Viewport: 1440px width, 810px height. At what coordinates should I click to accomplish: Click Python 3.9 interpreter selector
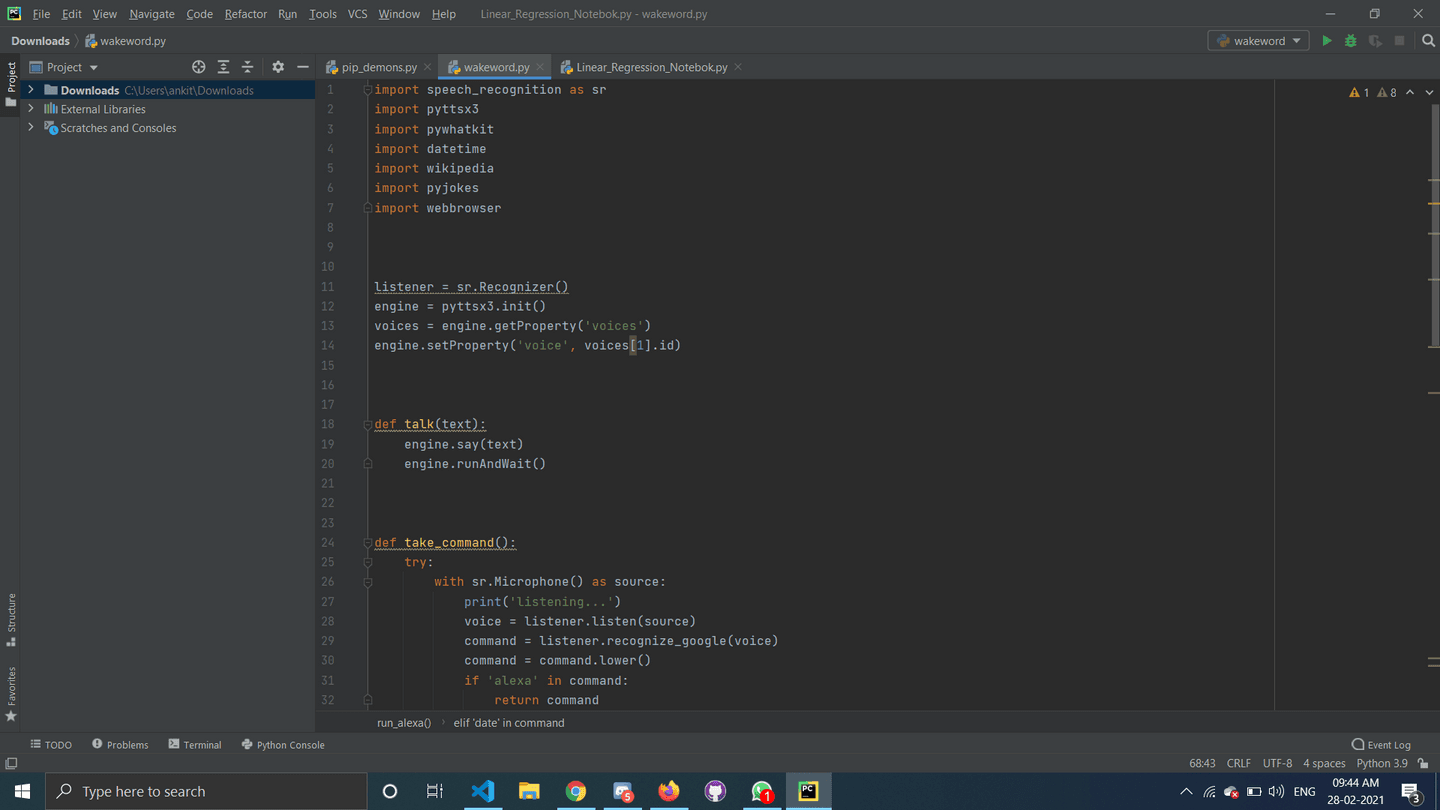point(1382,763)
